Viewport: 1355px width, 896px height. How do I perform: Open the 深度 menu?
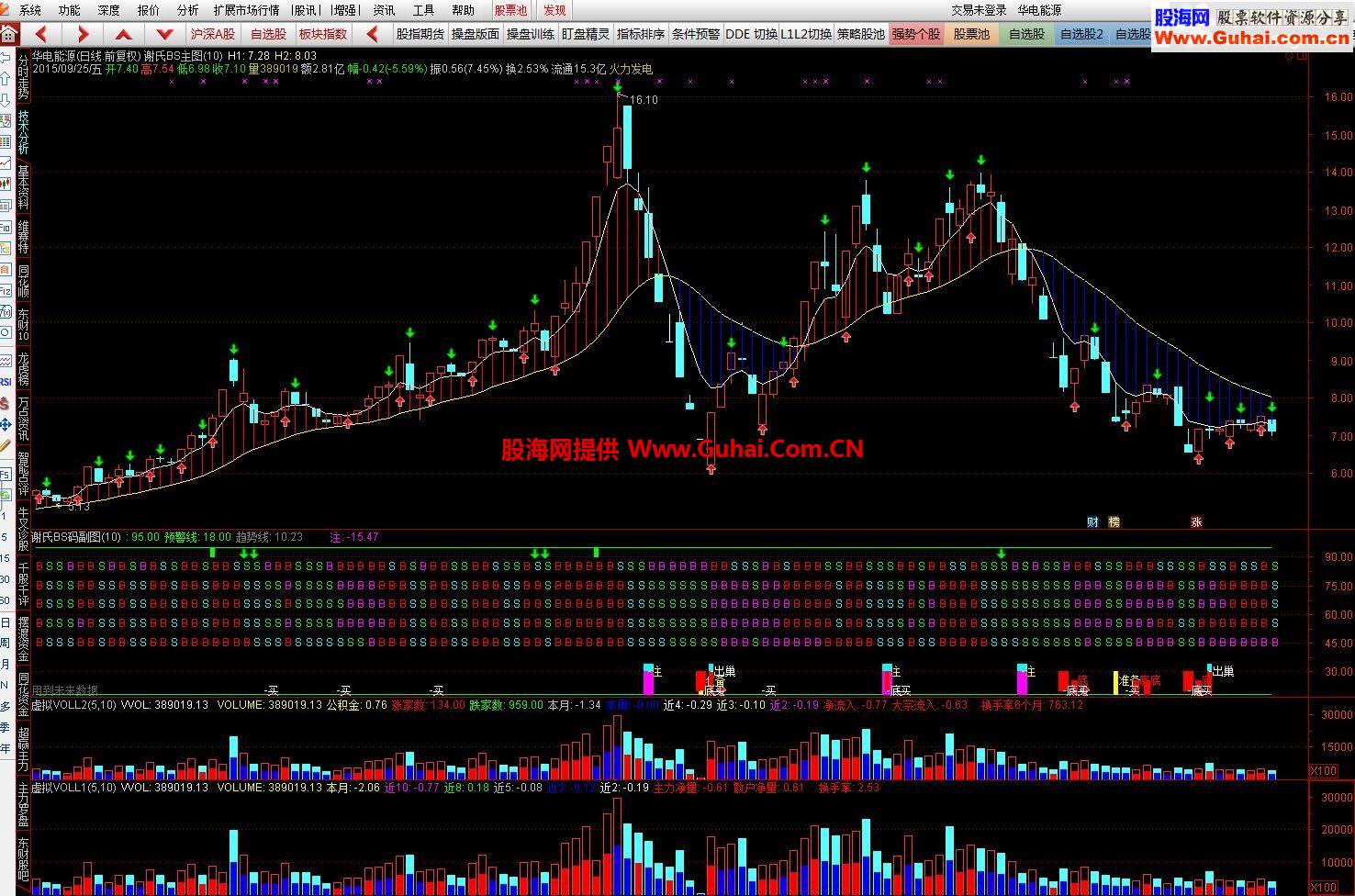[108, 10]
